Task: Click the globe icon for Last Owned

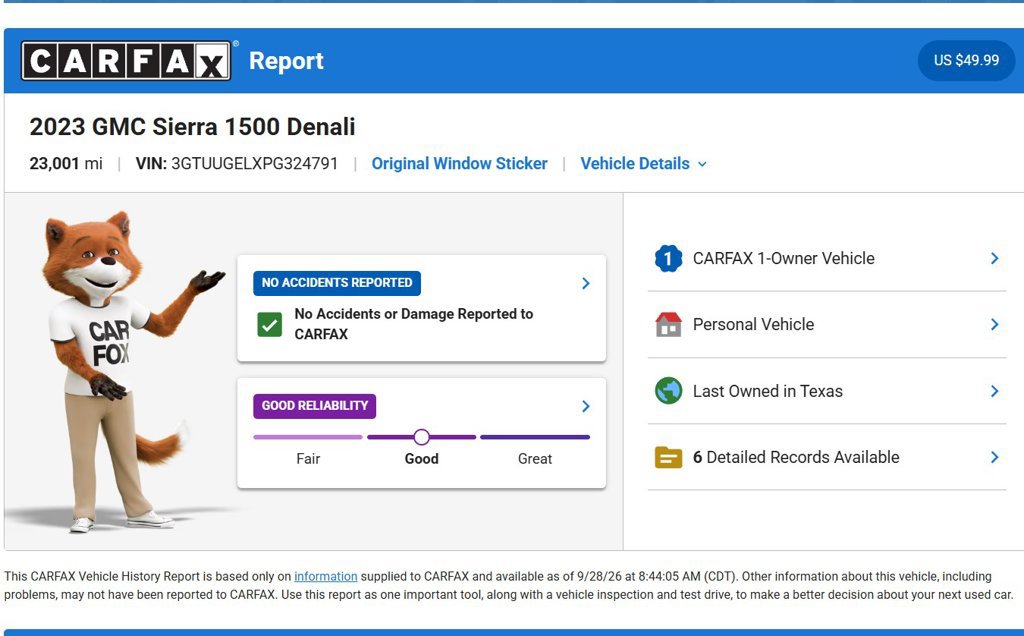Action: coord(668,391)
